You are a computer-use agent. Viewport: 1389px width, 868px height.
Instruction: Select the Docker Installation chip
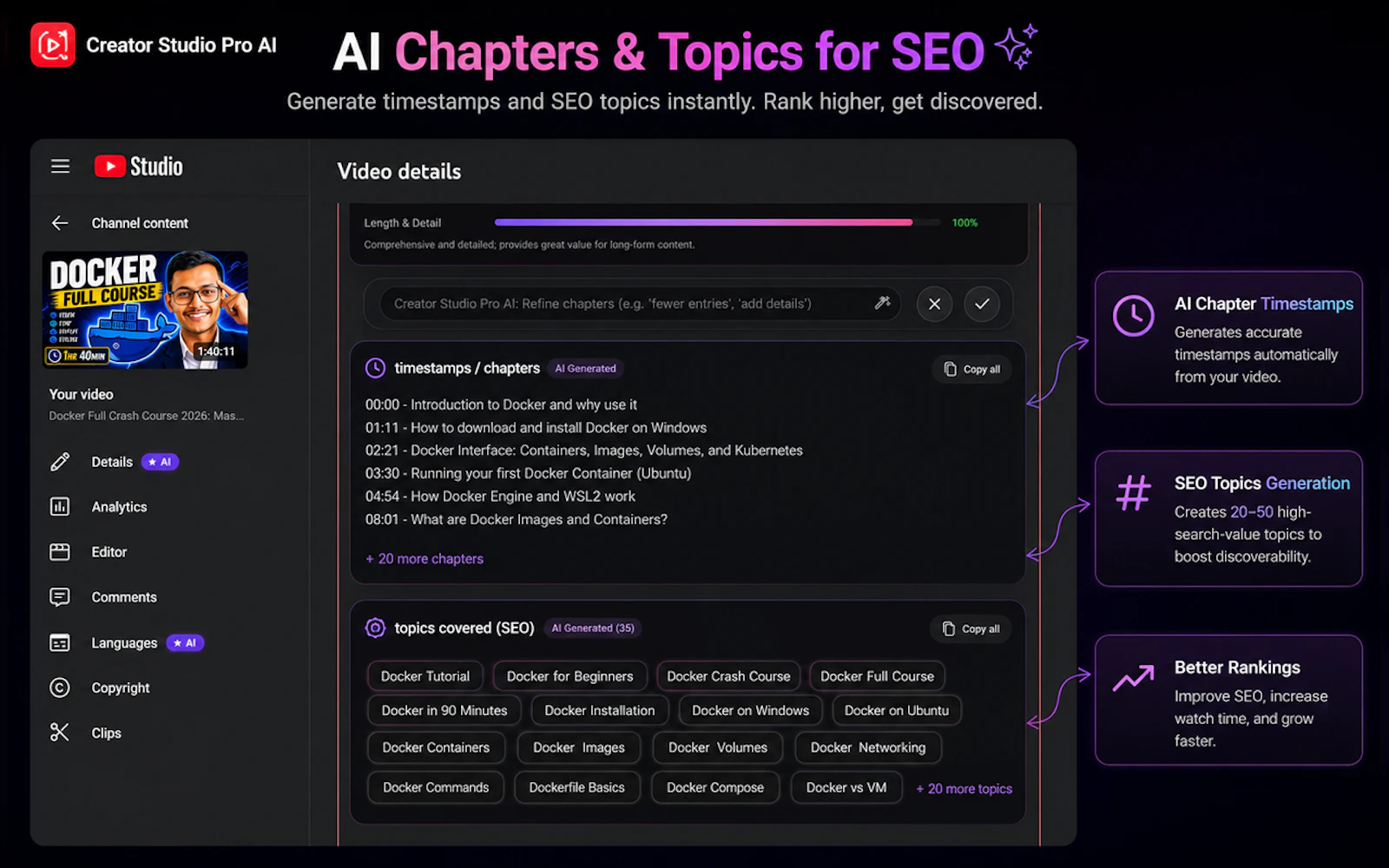coord(600,710)
